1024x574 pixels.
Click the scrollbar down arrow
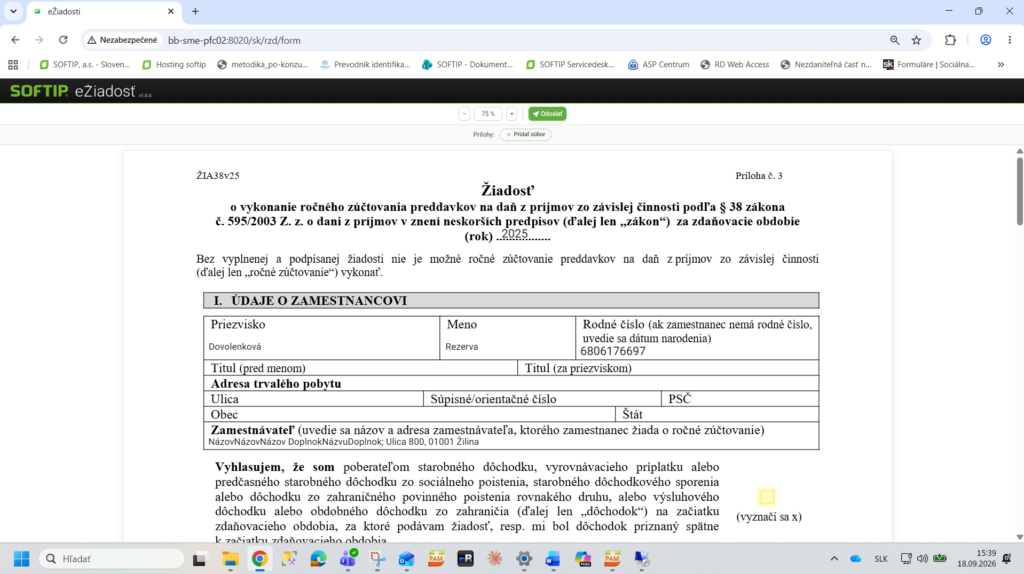[x=1019, y=537]
